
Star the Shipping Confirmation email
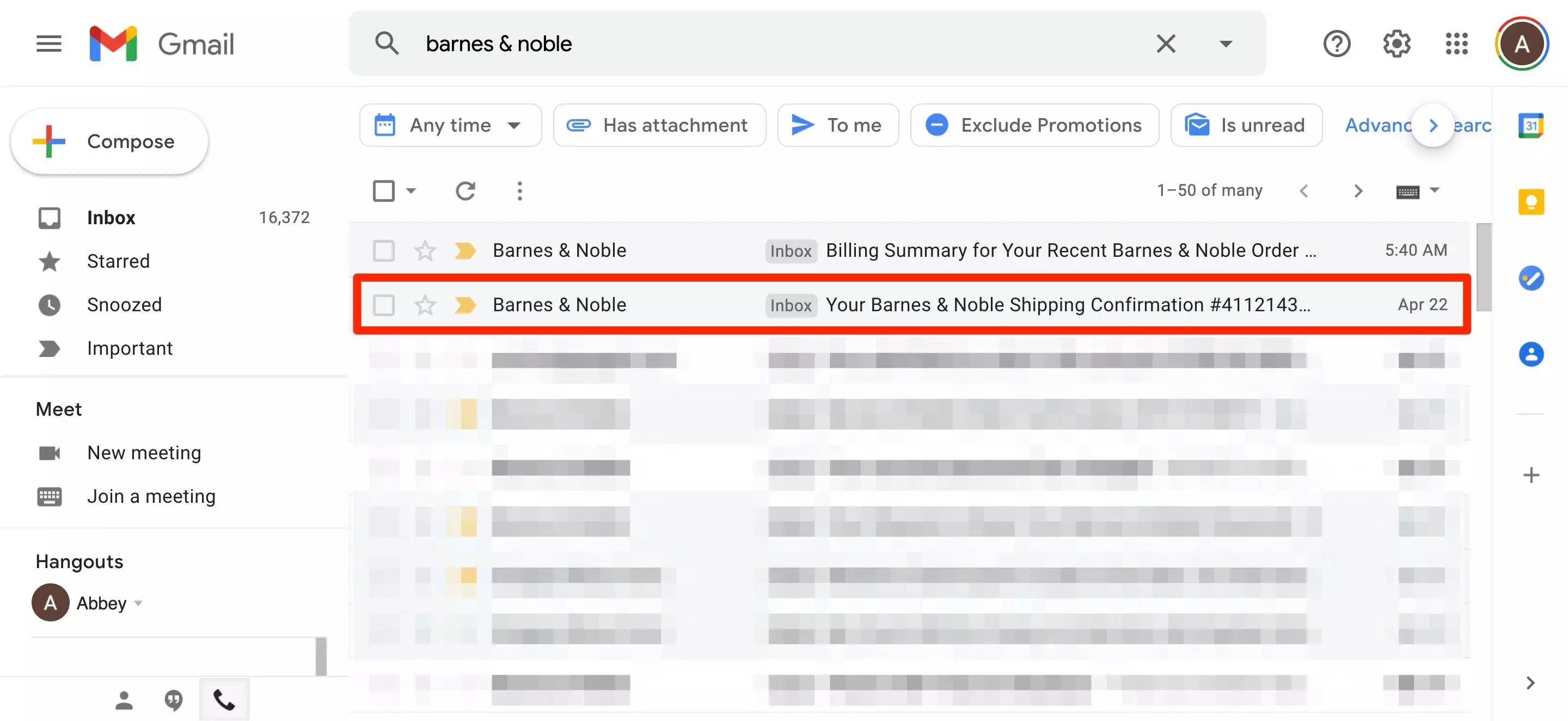425,305
